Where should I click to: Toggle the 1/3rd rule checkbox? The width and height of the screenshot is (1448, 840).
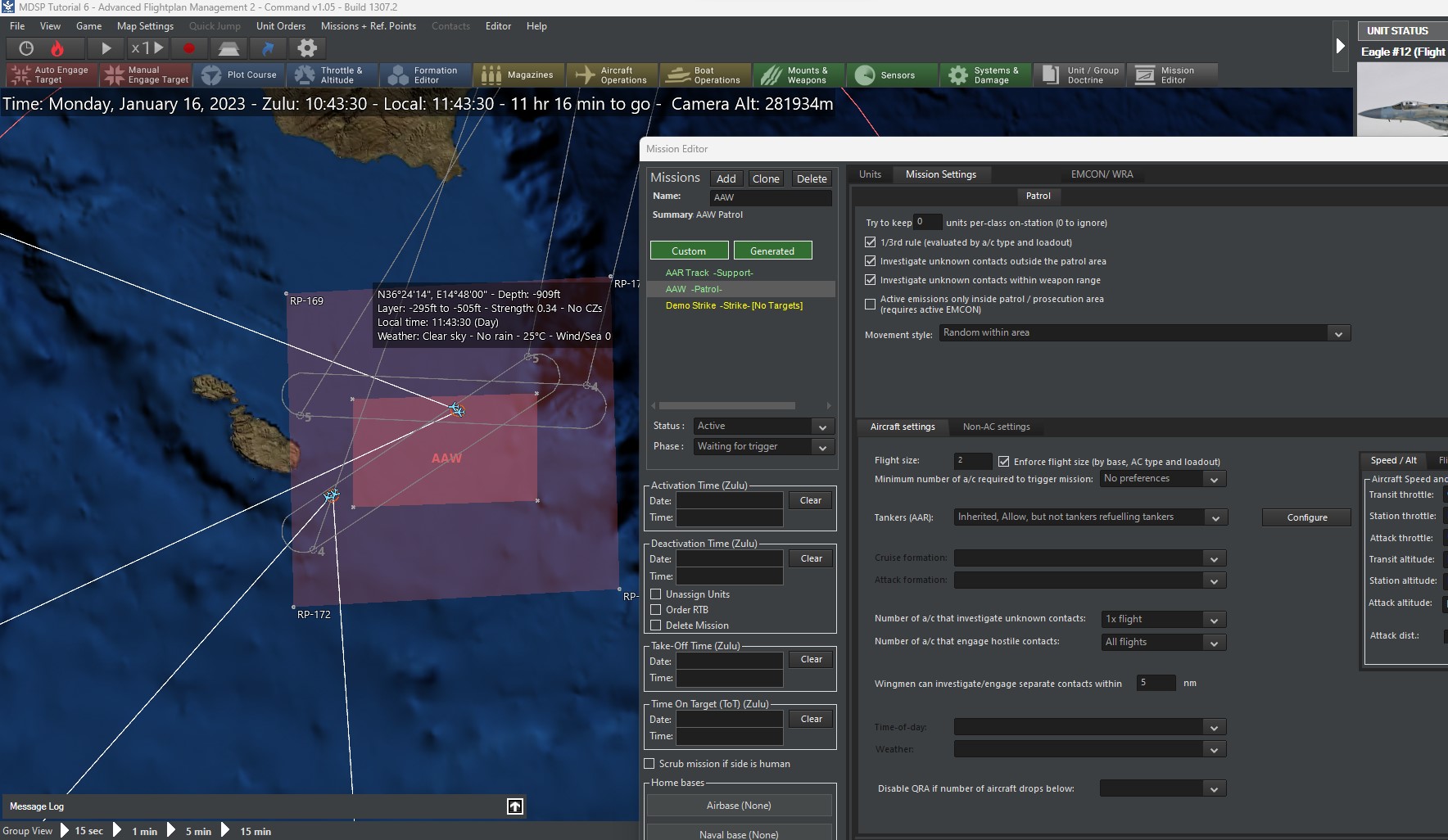coord(871,242)
